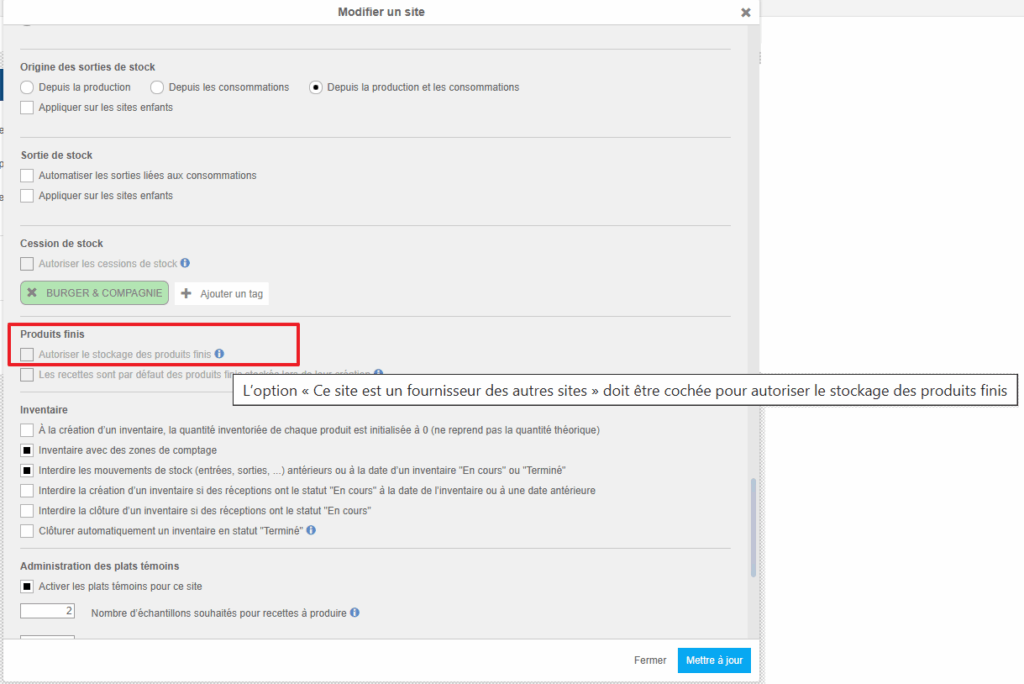Check Interdire la clôture d'un inventaire option
Viewport: 1024px width, 684px height.
(27, 510)
